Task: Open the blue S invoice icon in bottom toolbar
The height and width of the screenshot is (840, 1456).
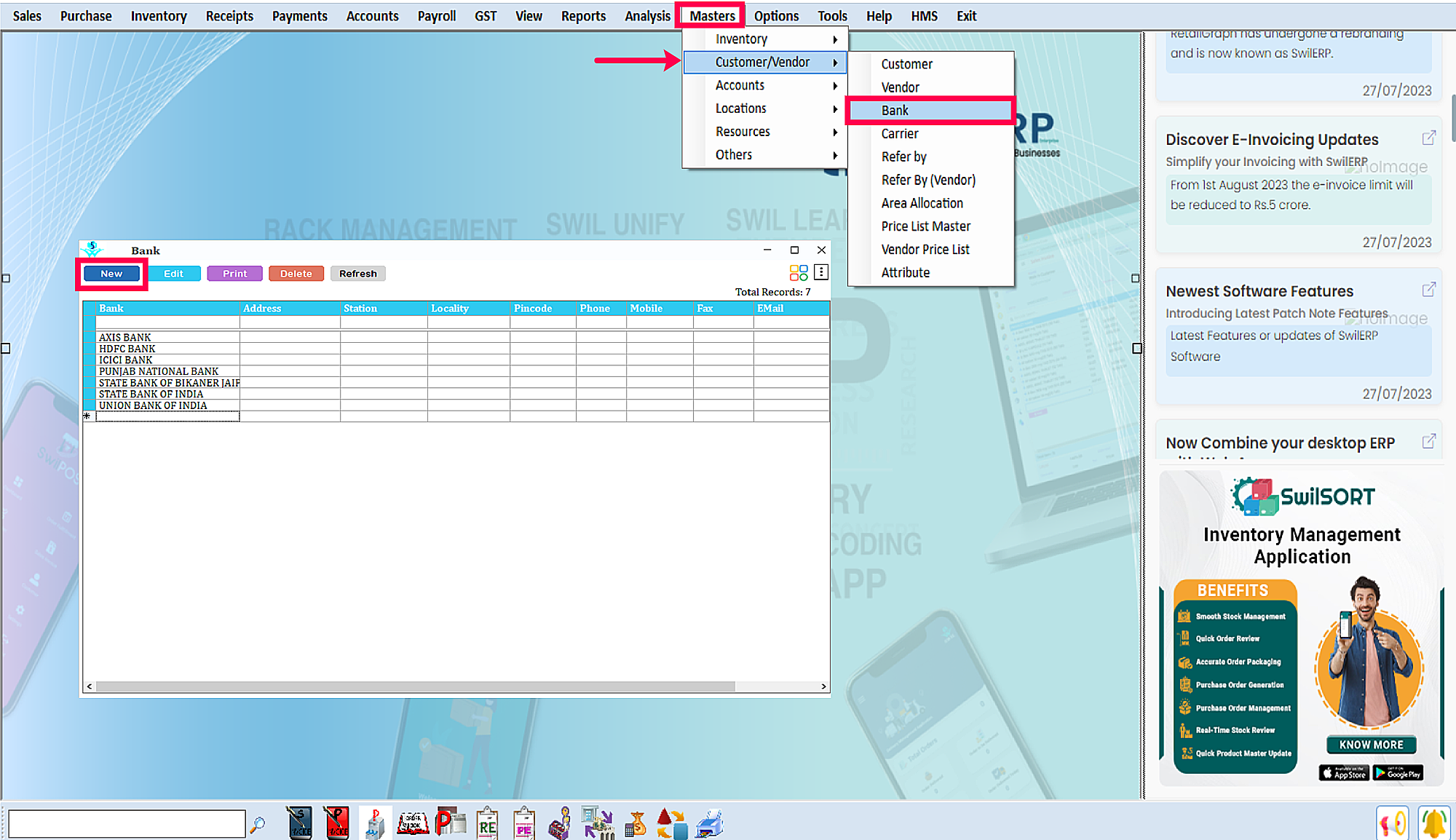Action: click(299, 823)
